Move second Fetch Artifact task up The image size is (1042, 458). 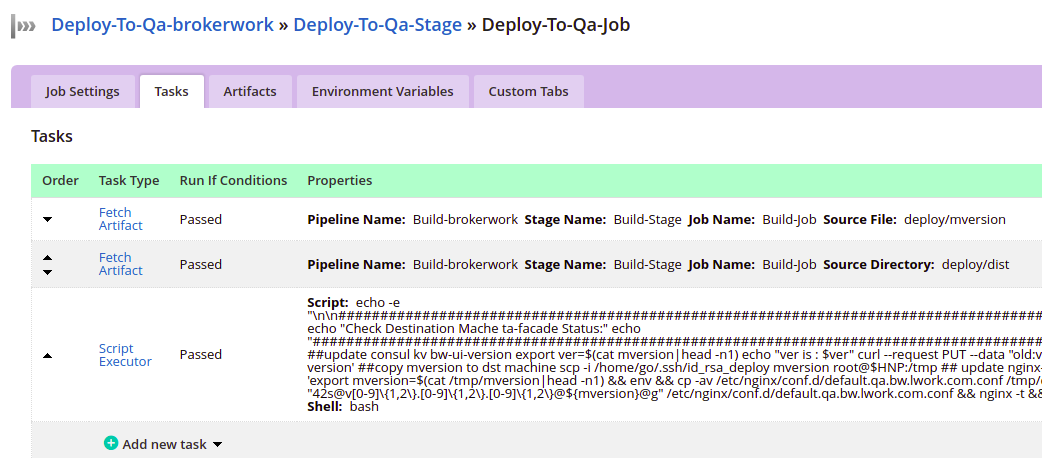pos(48,257)
